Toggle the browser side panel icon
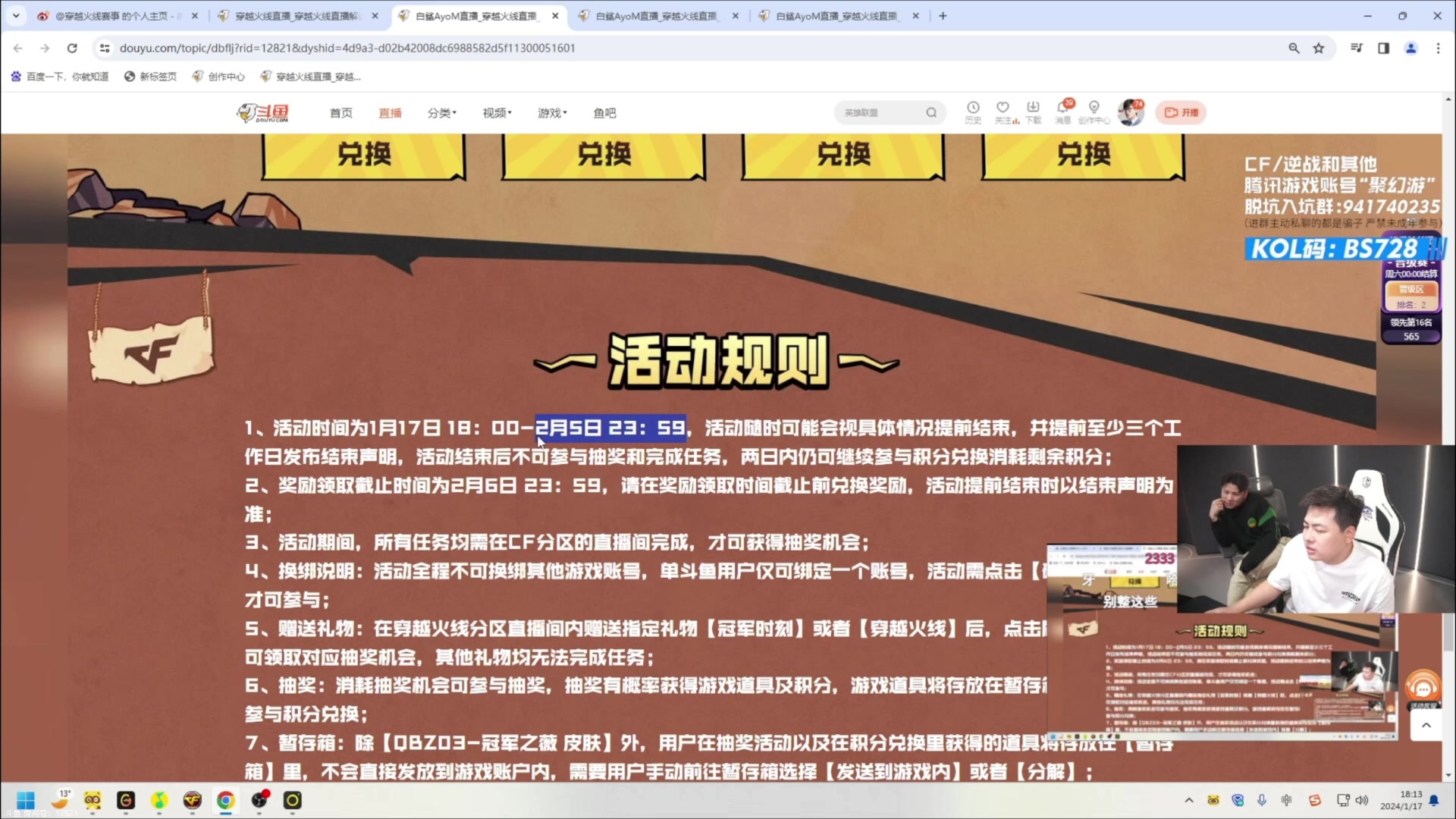1456x819 pixels. [1383, 48]
